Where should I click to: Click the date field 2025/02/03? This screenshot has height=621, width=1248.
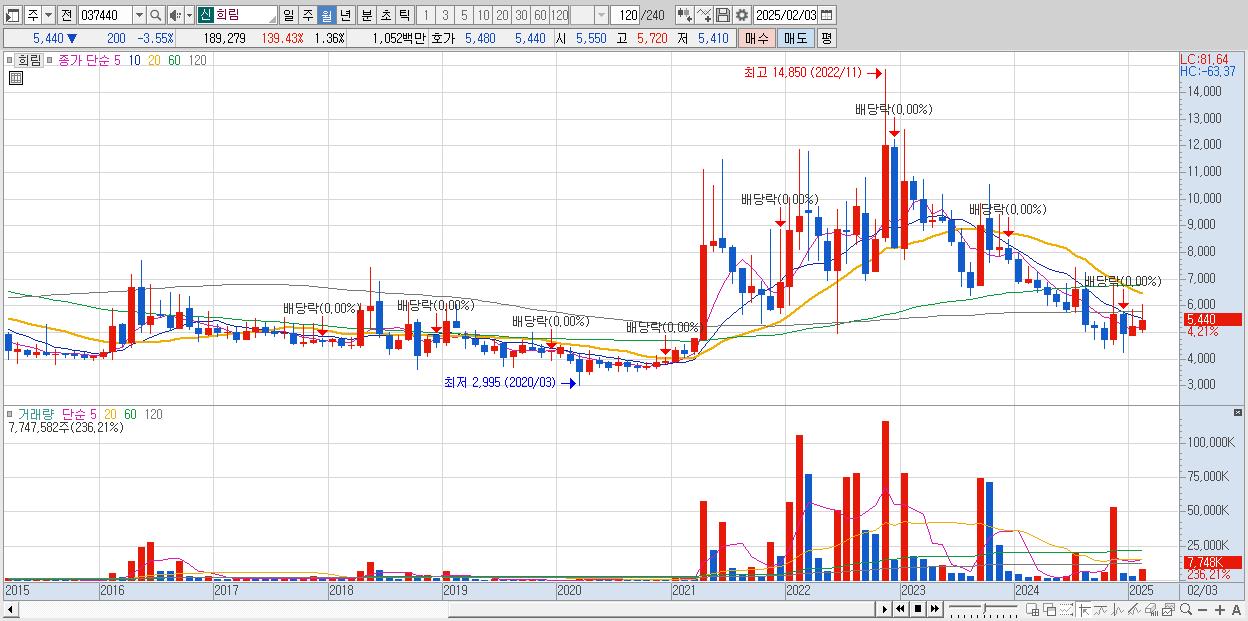(x=785, y=15)
